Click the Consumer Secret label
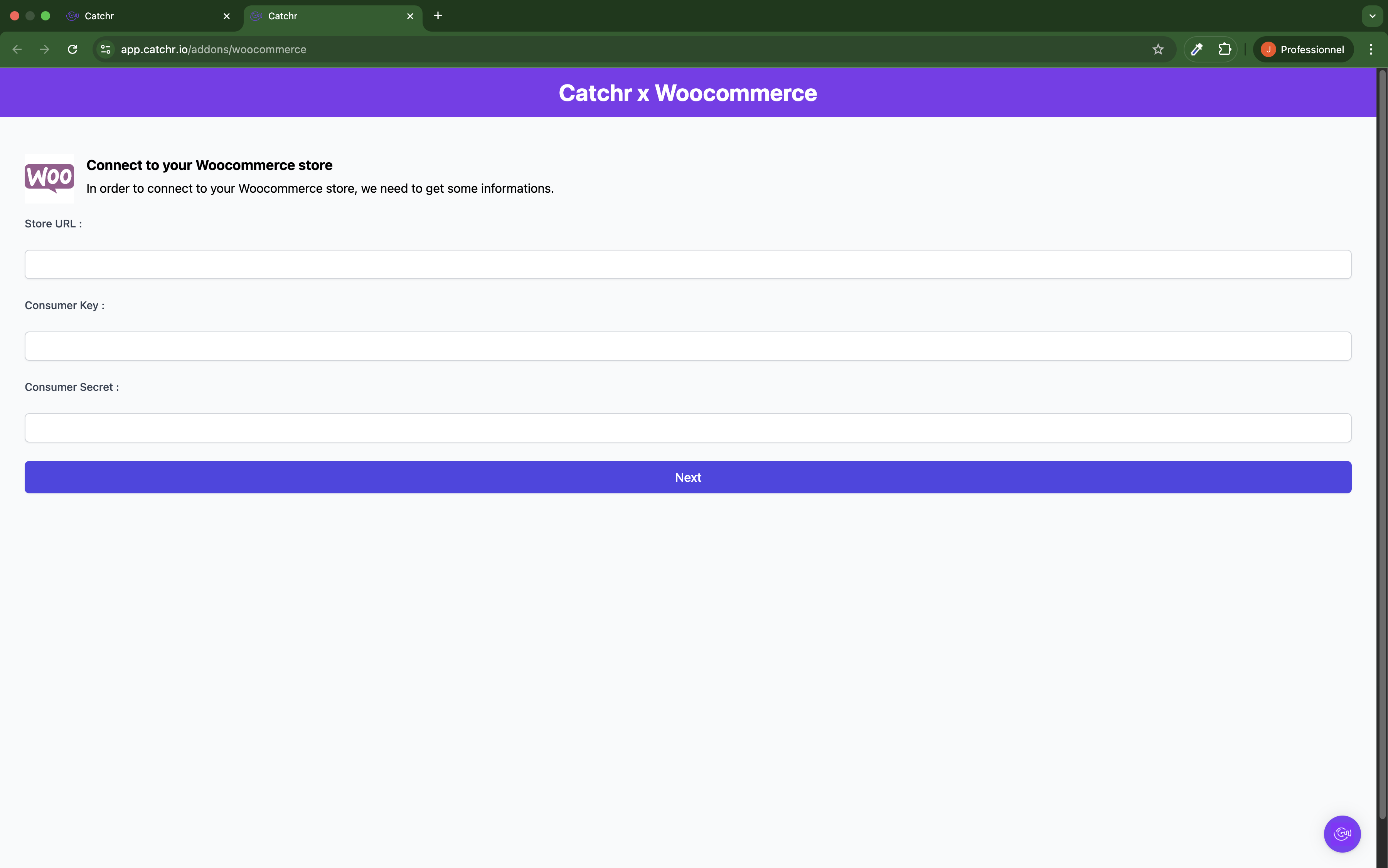This screenshot has height=868, width=1388. (x=72, y=387)
